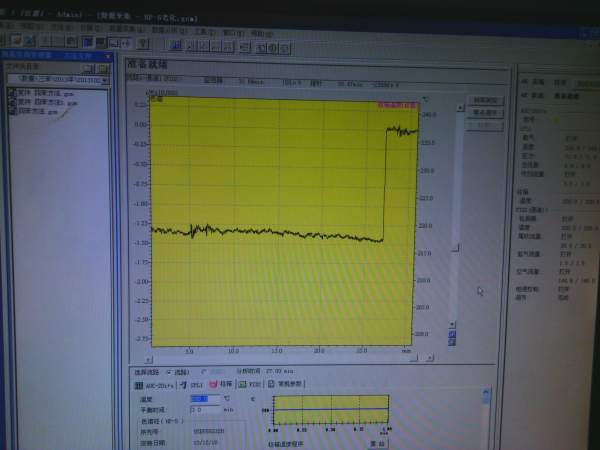
Task: Click the chromatogram vertical scrollbar down arrow
Action: 452,324
